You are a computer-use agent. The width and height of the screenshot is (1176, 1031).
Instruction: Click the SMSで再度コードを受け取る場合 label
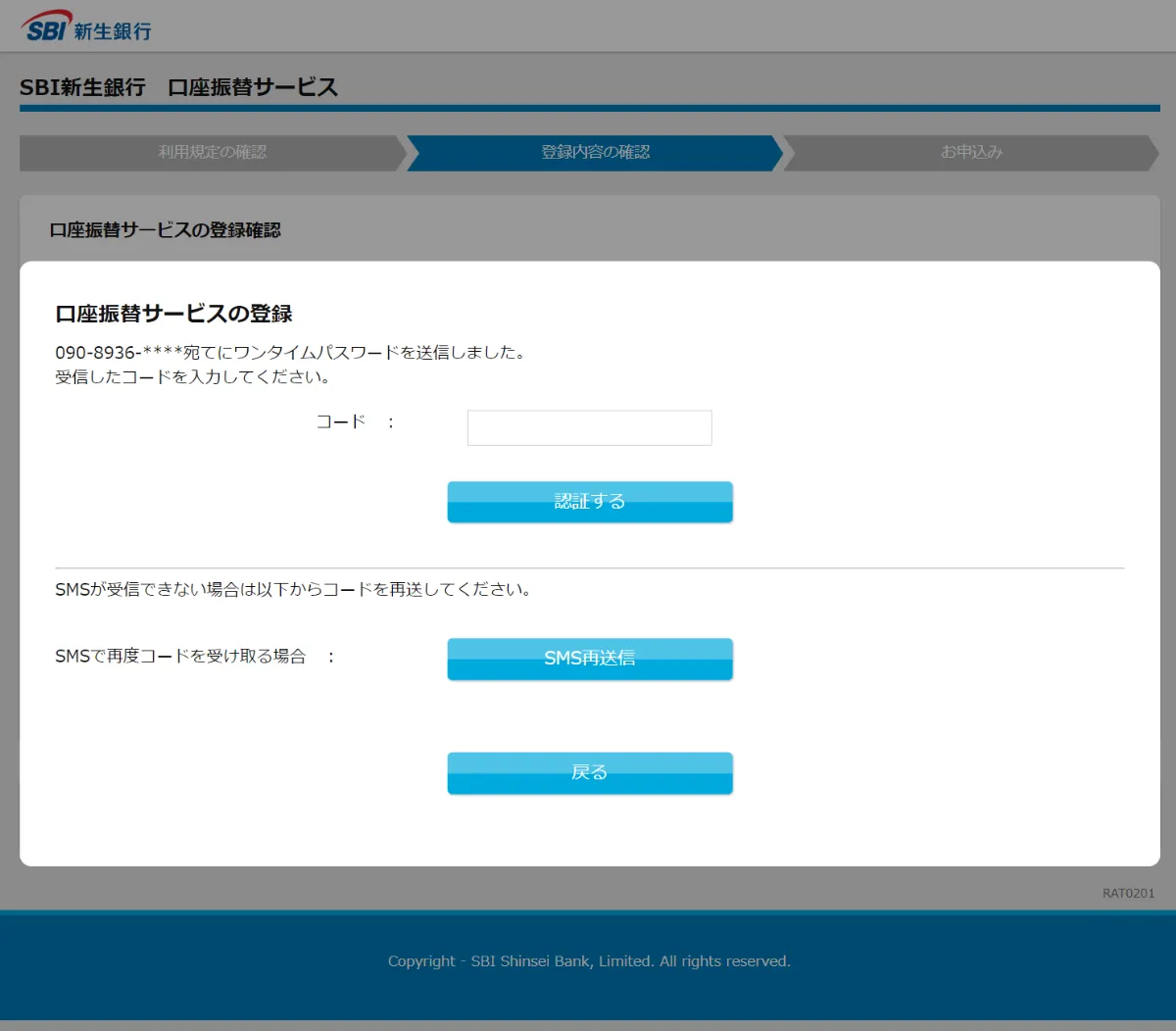pyautogui.click(x=180, y=657)
